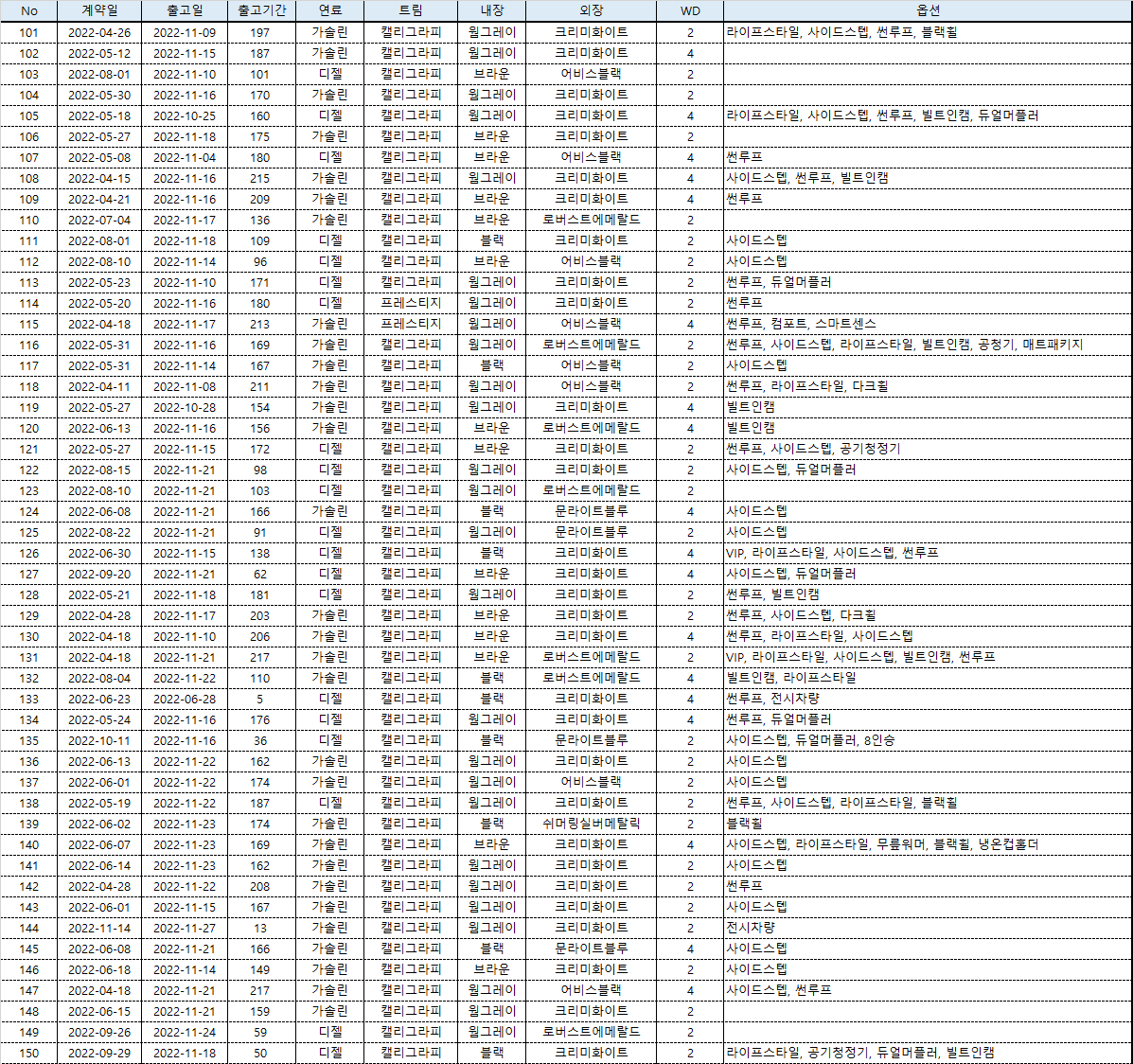Click release period value 217 in row 131
The width and height of the screenshot is (1133, 1064).
[x=260, y=657]
